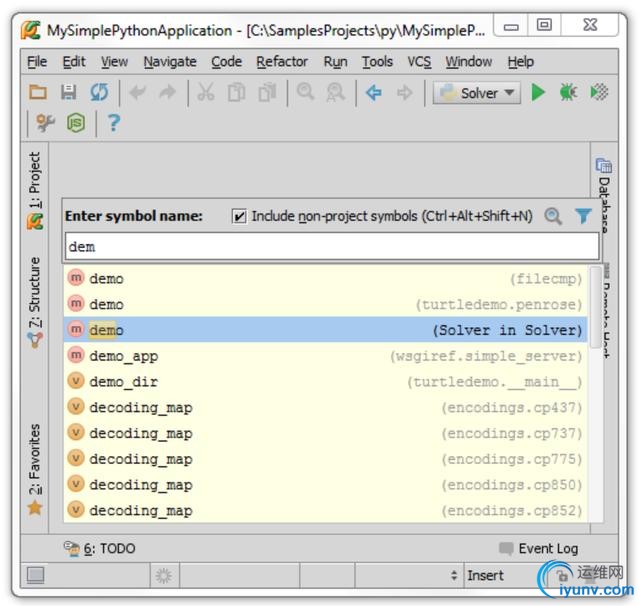The width and height of the screenshot is (640, 606).
Task: Select decoding_map (encodings.cp852) result
Action: coord(325,510)
